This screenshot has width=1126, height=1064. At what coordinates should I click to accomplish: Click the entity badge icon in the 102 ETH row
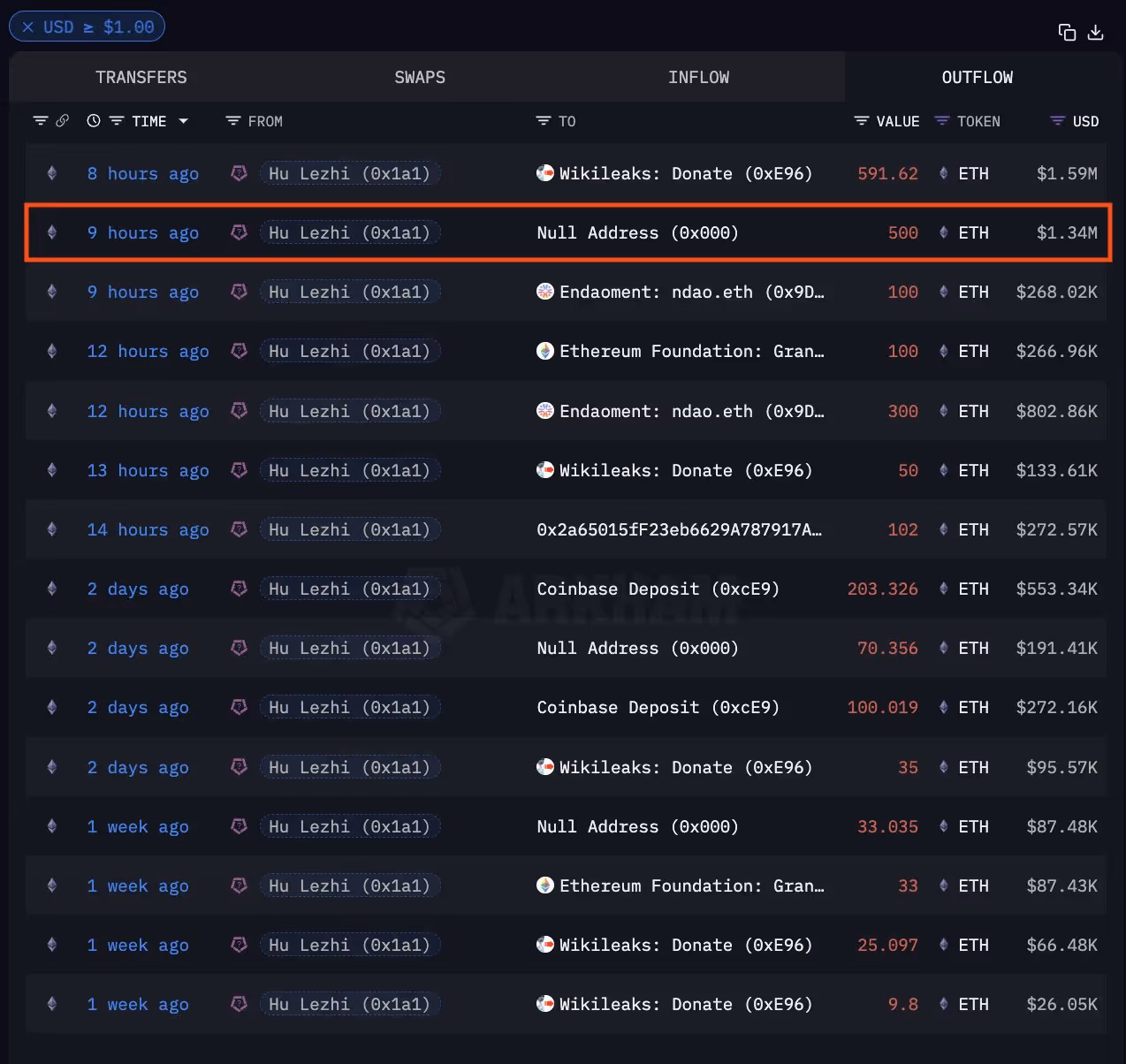tap(239, 530)
